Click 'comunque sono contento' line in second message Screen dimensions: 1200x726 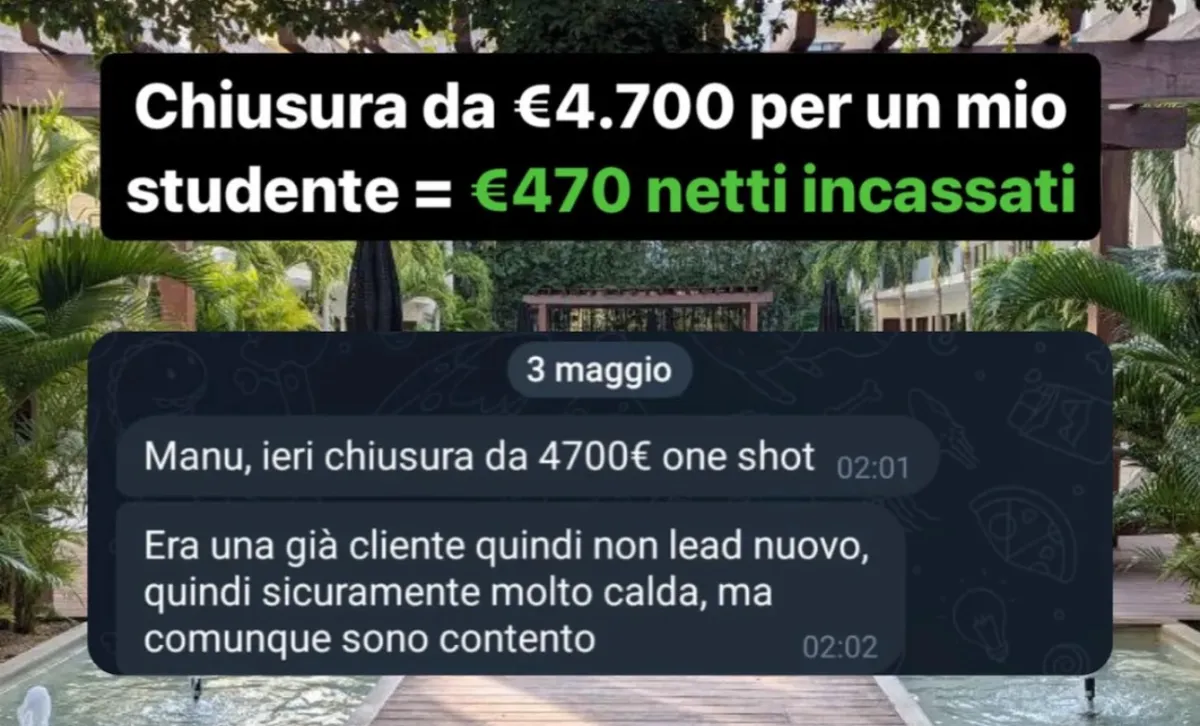coord(370,638)
